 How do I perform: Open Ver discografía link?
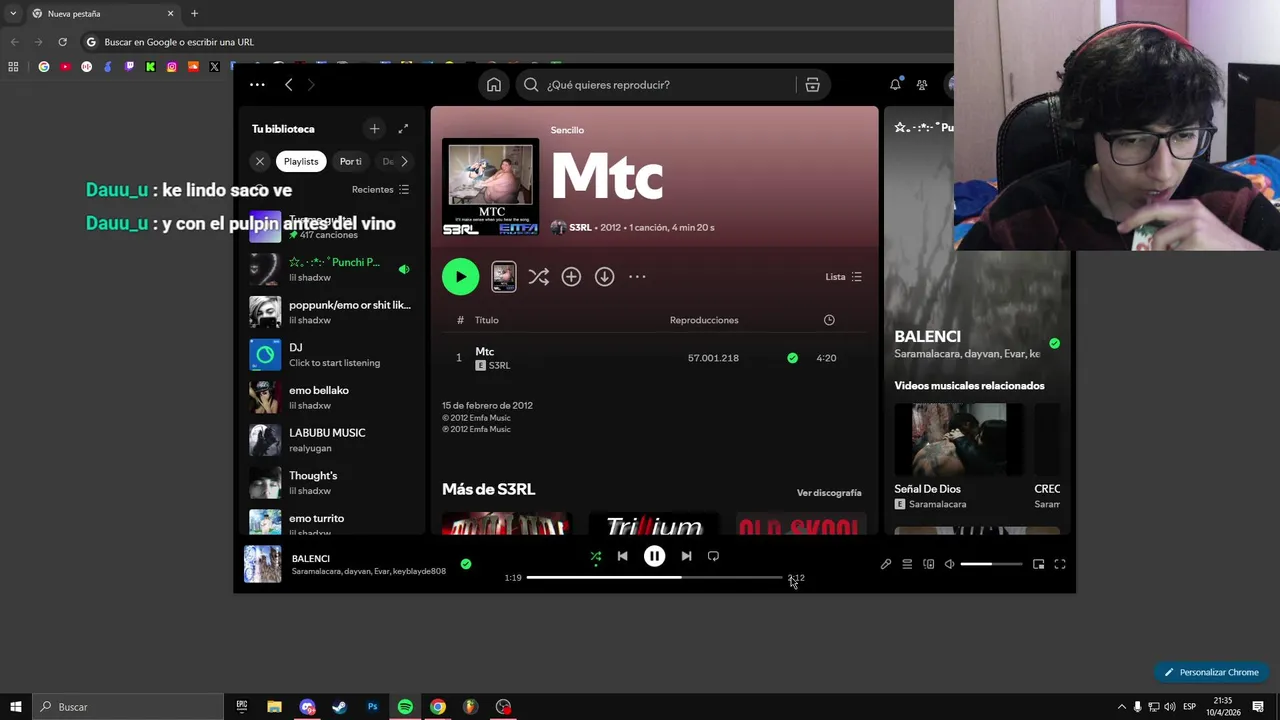[829, 493]
